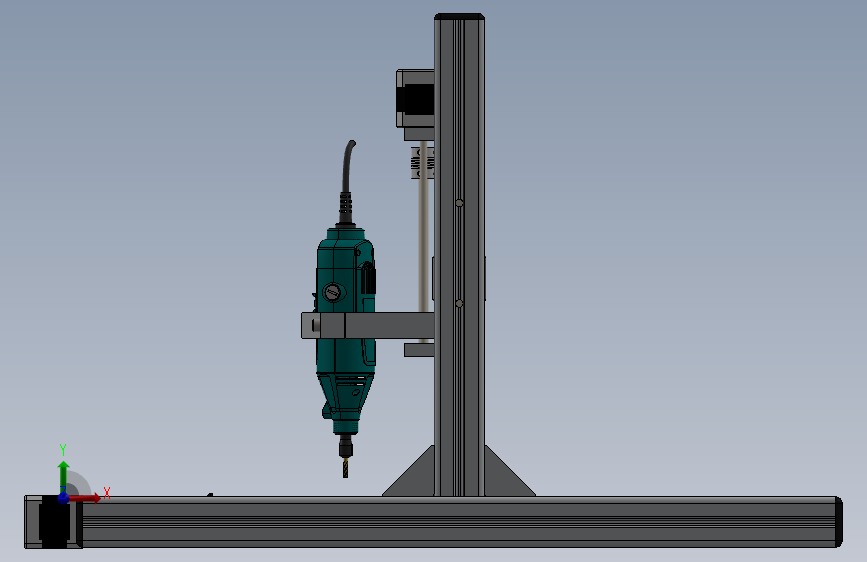This screenshot has width=867, height=562.
Task: Select the black end cap on base right end
Action: pos(839,522)
